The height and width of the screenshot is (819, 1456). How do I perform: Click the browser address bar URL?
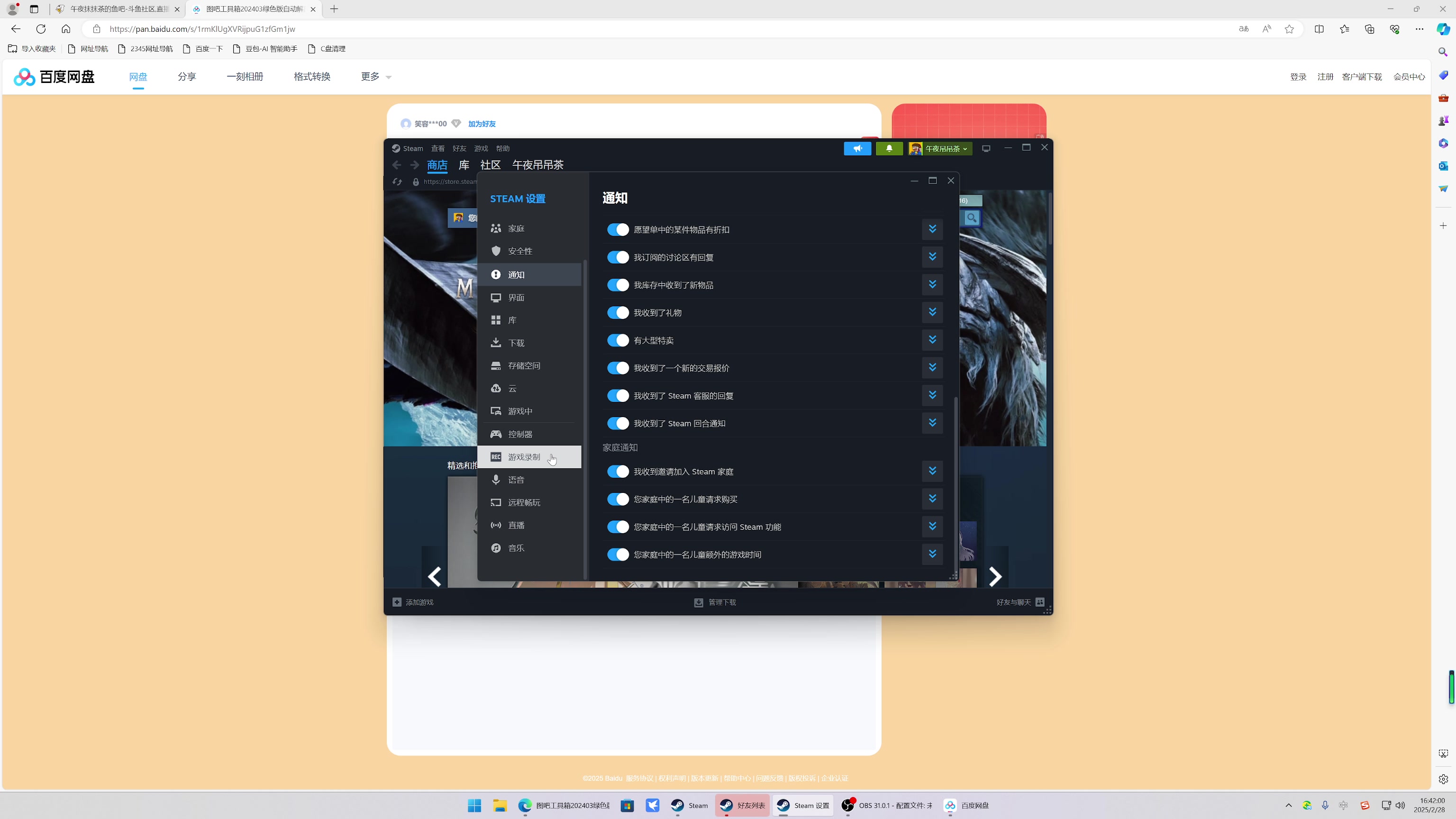[202, 29]
